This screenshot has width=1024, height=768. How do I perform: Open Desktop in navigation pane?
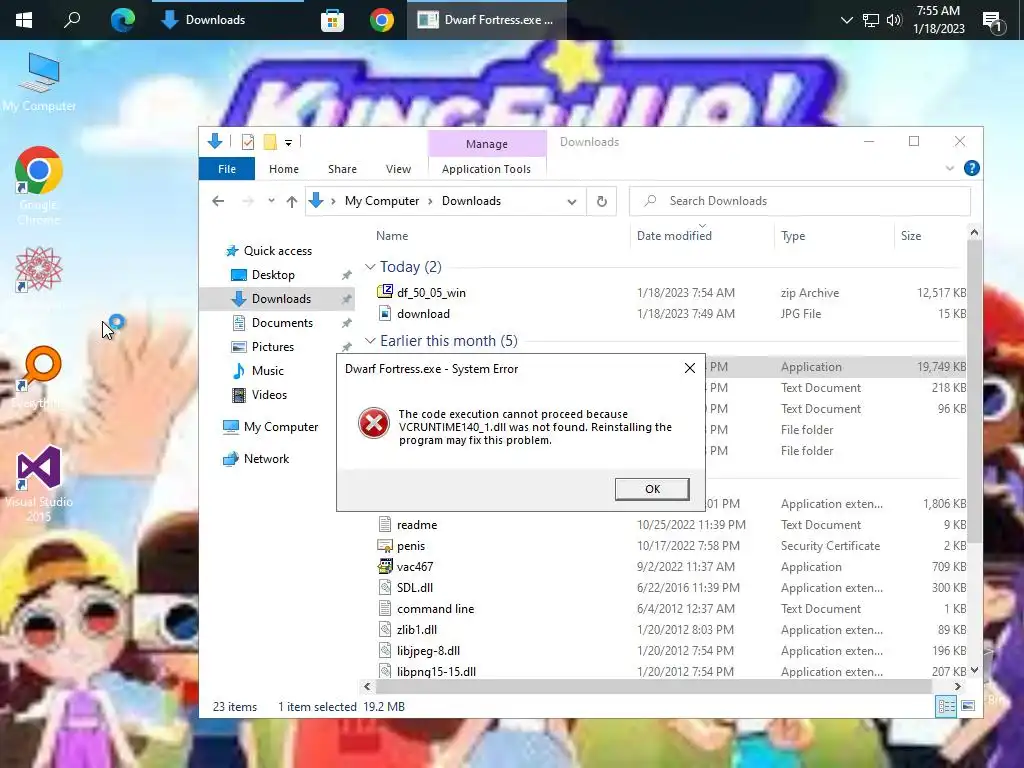point(273,275)
